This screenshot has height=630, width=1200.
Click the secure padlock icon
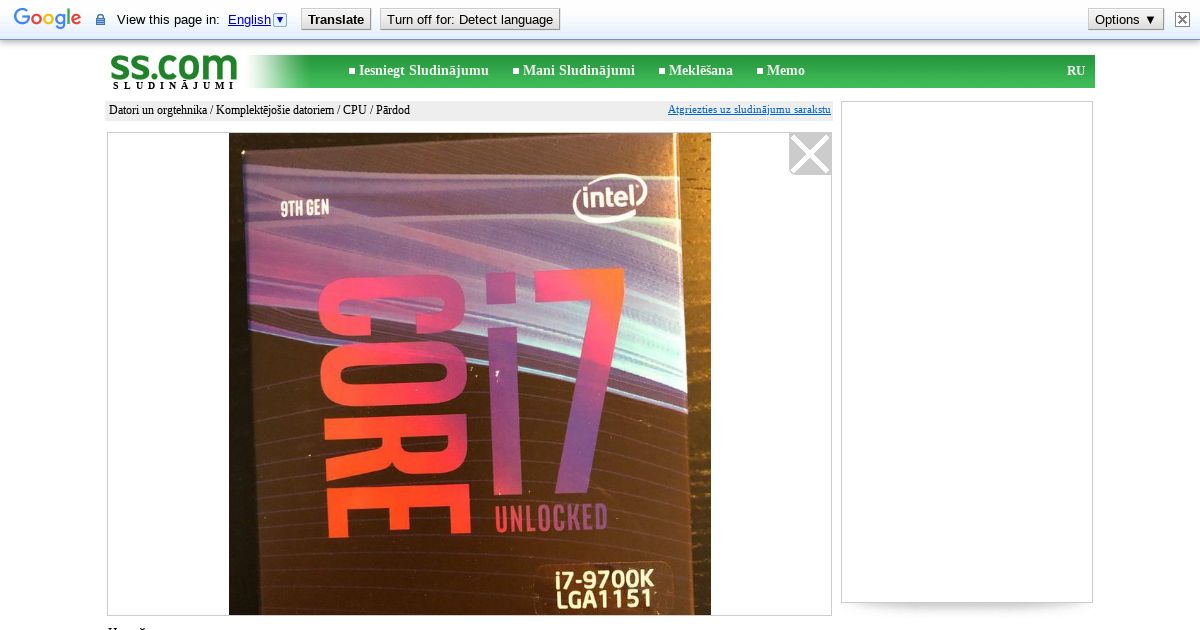coord(100,20)
